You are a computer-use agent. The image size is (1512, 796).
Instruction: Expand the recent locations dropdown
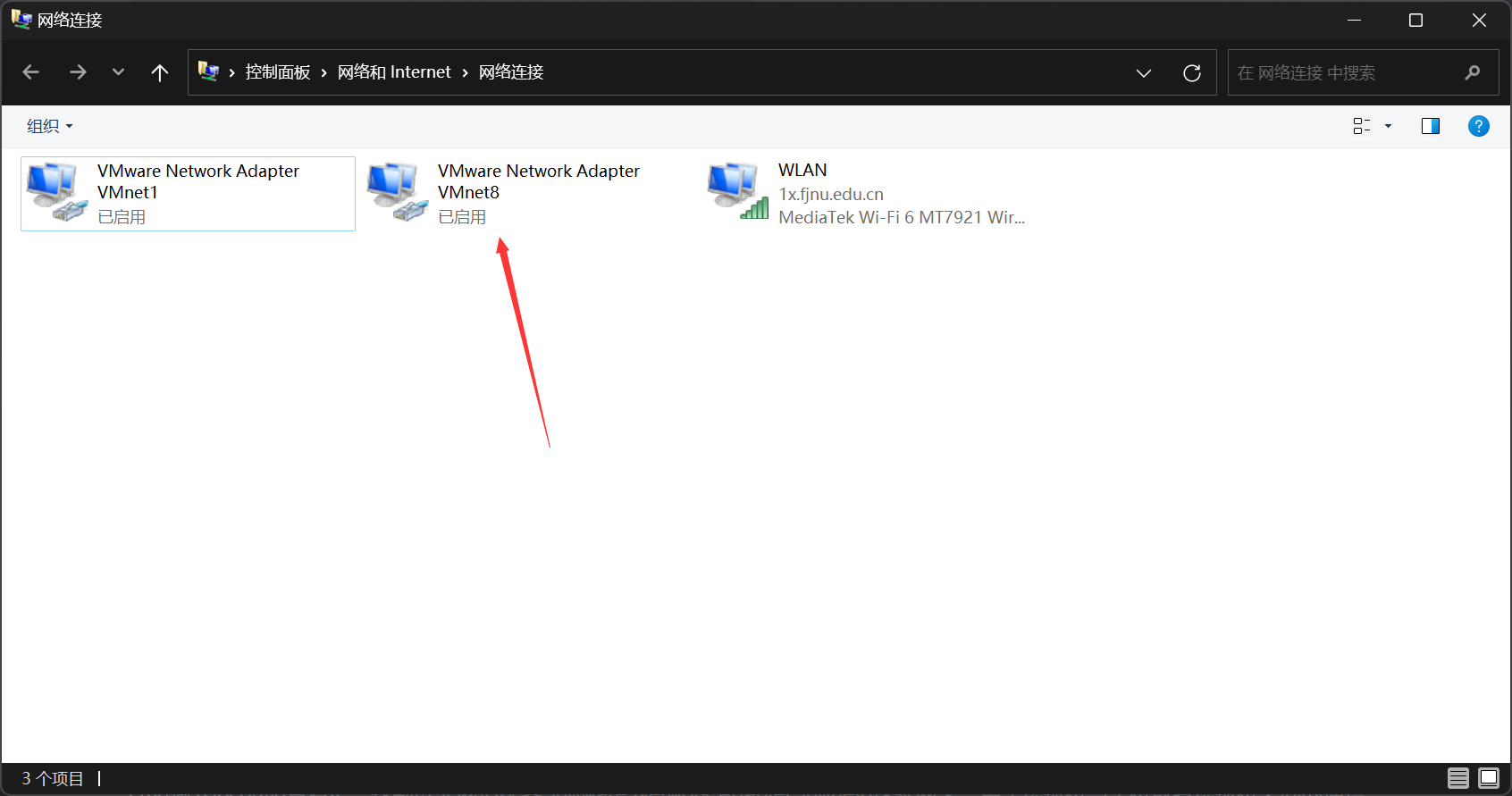click(118, 72)
